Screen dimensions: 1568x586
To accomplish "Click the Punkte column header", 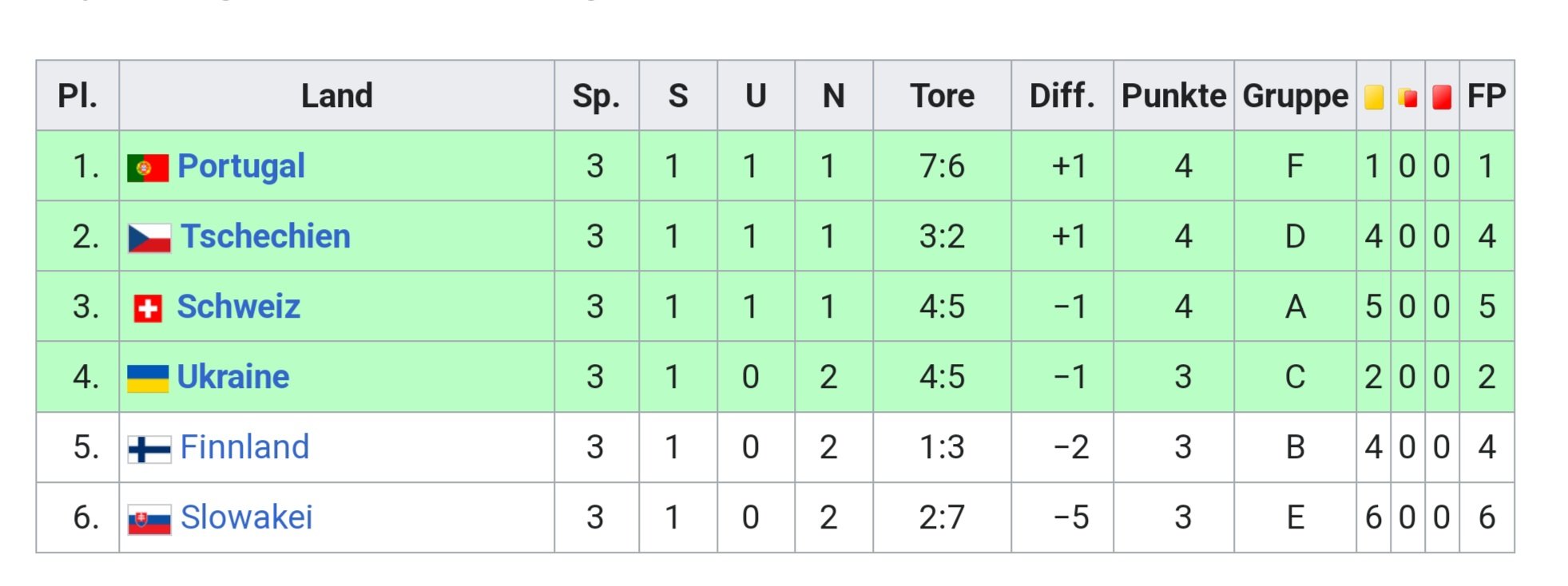I will point(1173,96).
